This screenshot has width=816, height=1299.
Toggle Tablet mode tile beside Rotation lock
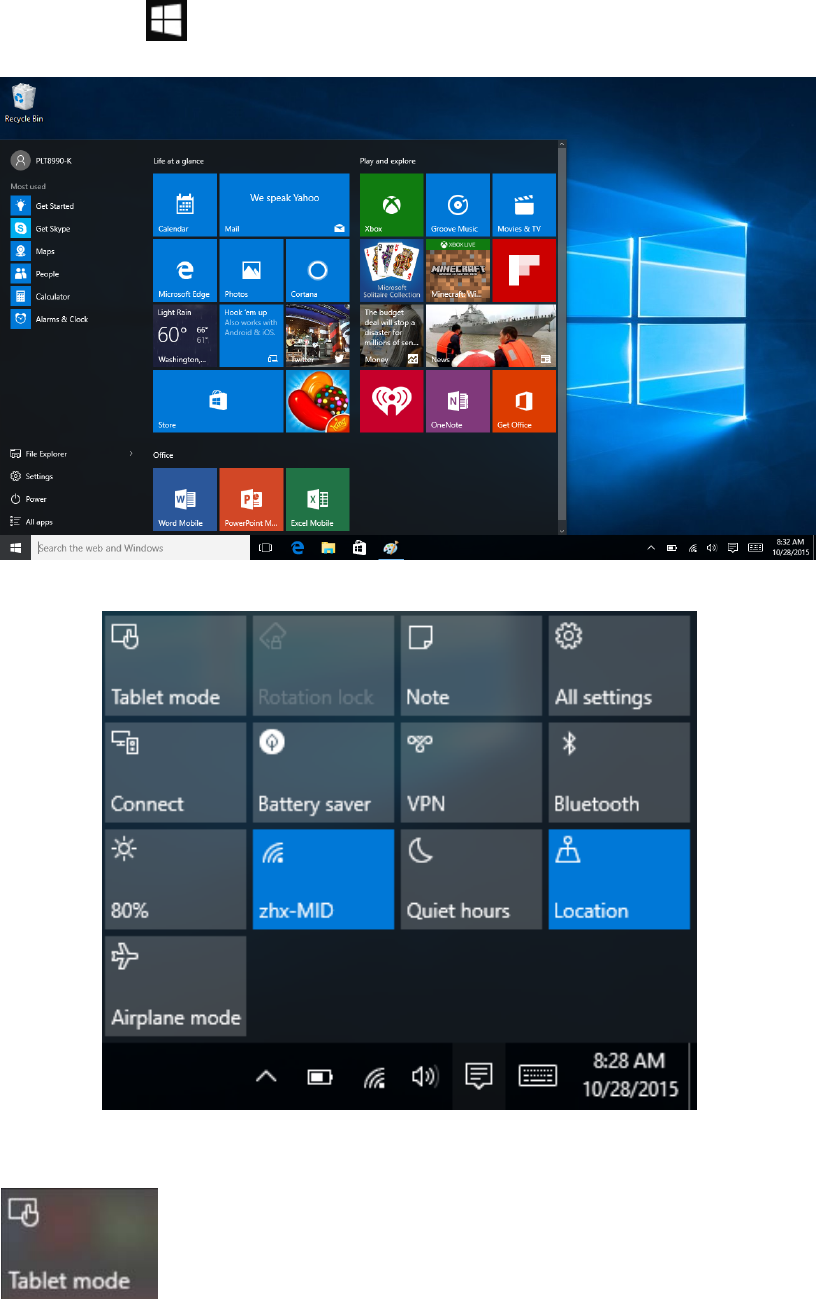click(x=175, y=666)
